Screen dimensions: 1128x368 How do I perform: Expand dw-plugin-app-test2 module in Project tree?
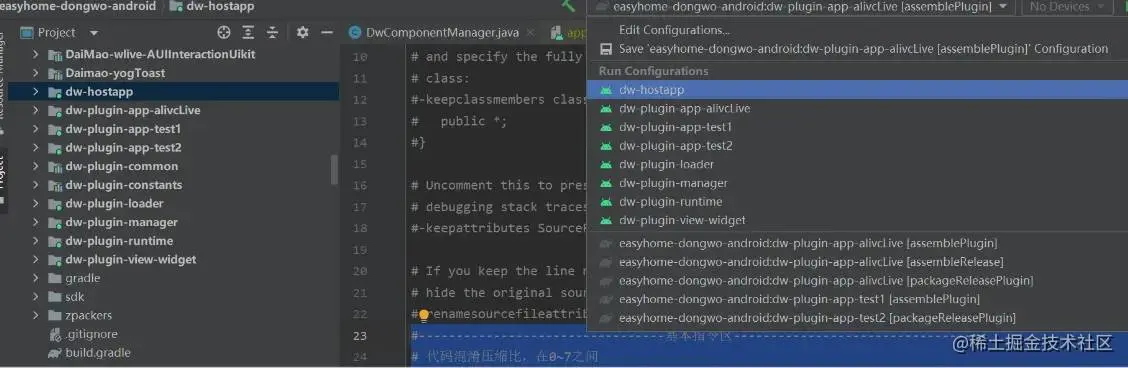click(x=35, y=147)
